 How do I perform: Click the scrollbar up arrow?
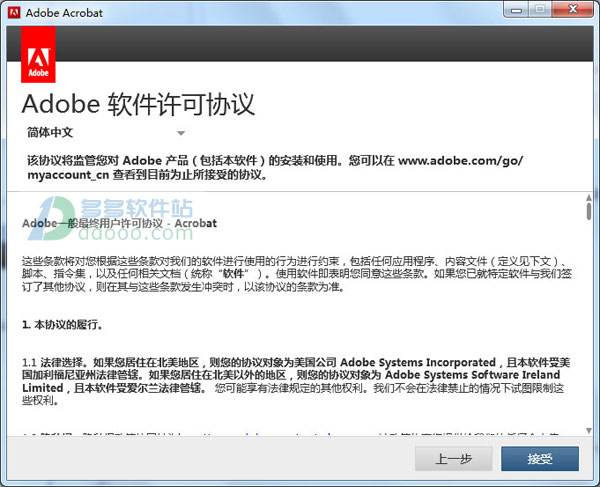pos(589,198)
